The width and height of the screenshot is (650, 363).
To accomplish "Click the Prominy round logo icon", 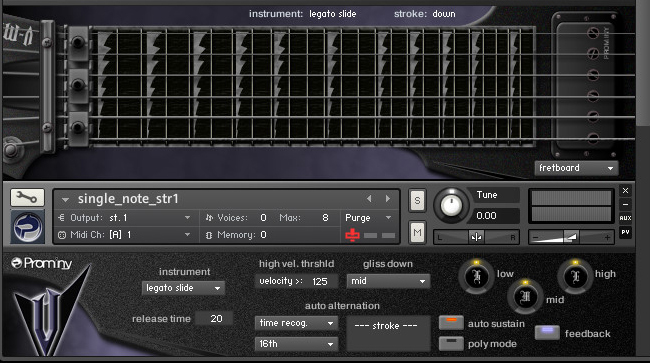I will [27, 227].
